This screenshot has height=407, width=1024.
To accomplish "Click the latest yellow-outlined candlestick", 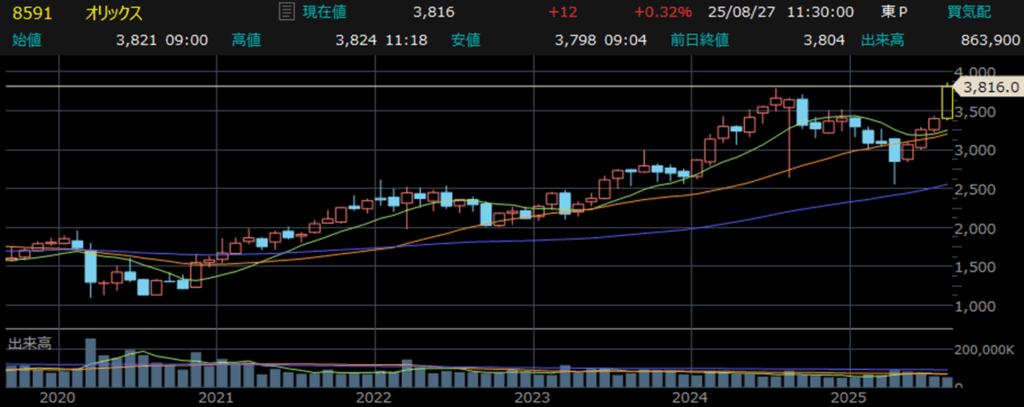I will click(946, 102).
